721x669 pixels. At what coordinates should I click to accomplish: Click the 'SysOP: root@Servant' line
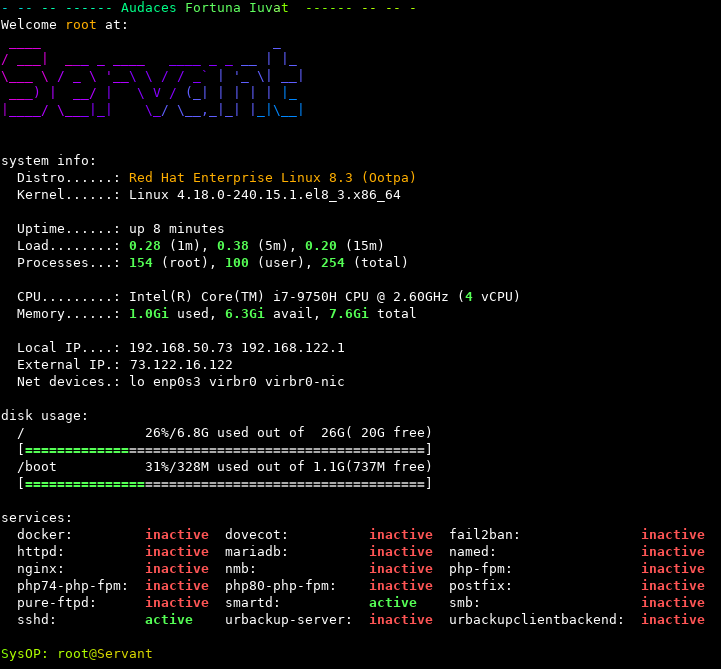[76, 654]
